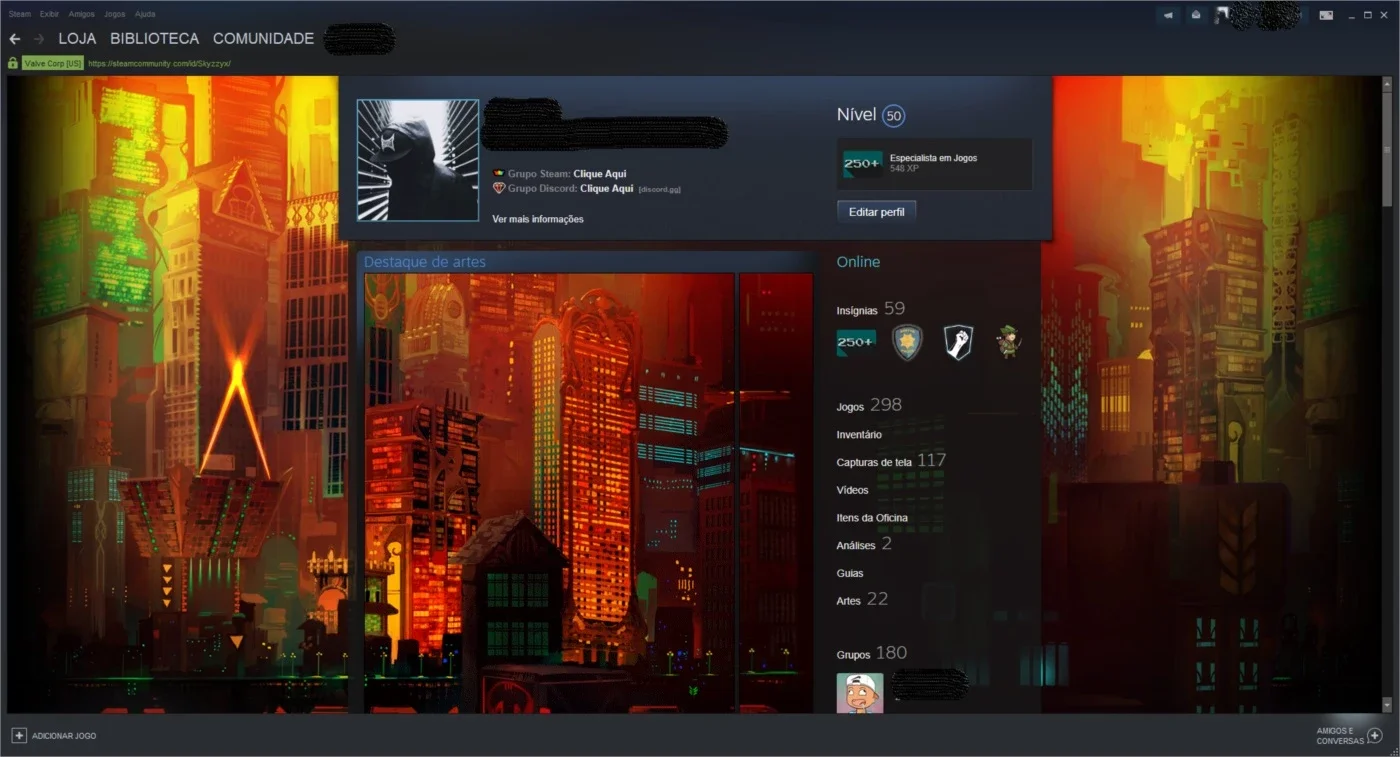Click the Online status text

pyautogui.click(x=858, y=262)
